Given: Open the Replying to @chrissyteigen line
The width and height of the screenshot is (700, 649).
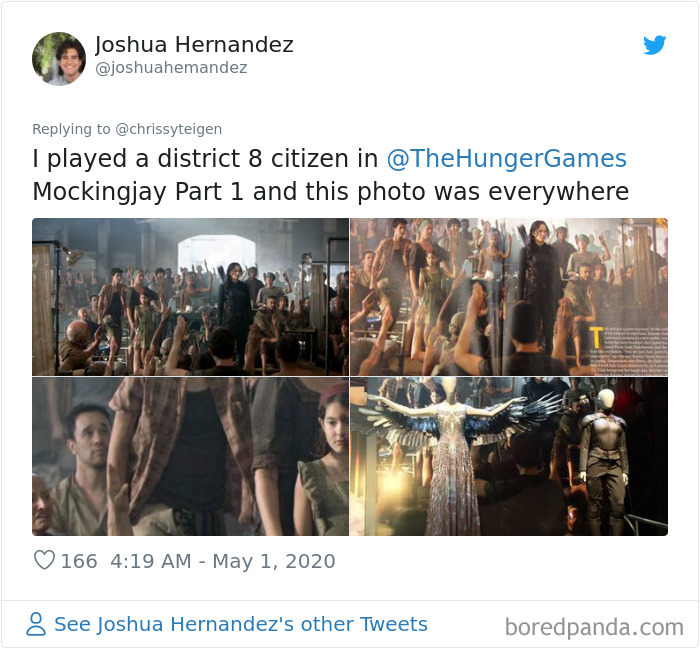Looking at the screenshot, I should (127, 129).
